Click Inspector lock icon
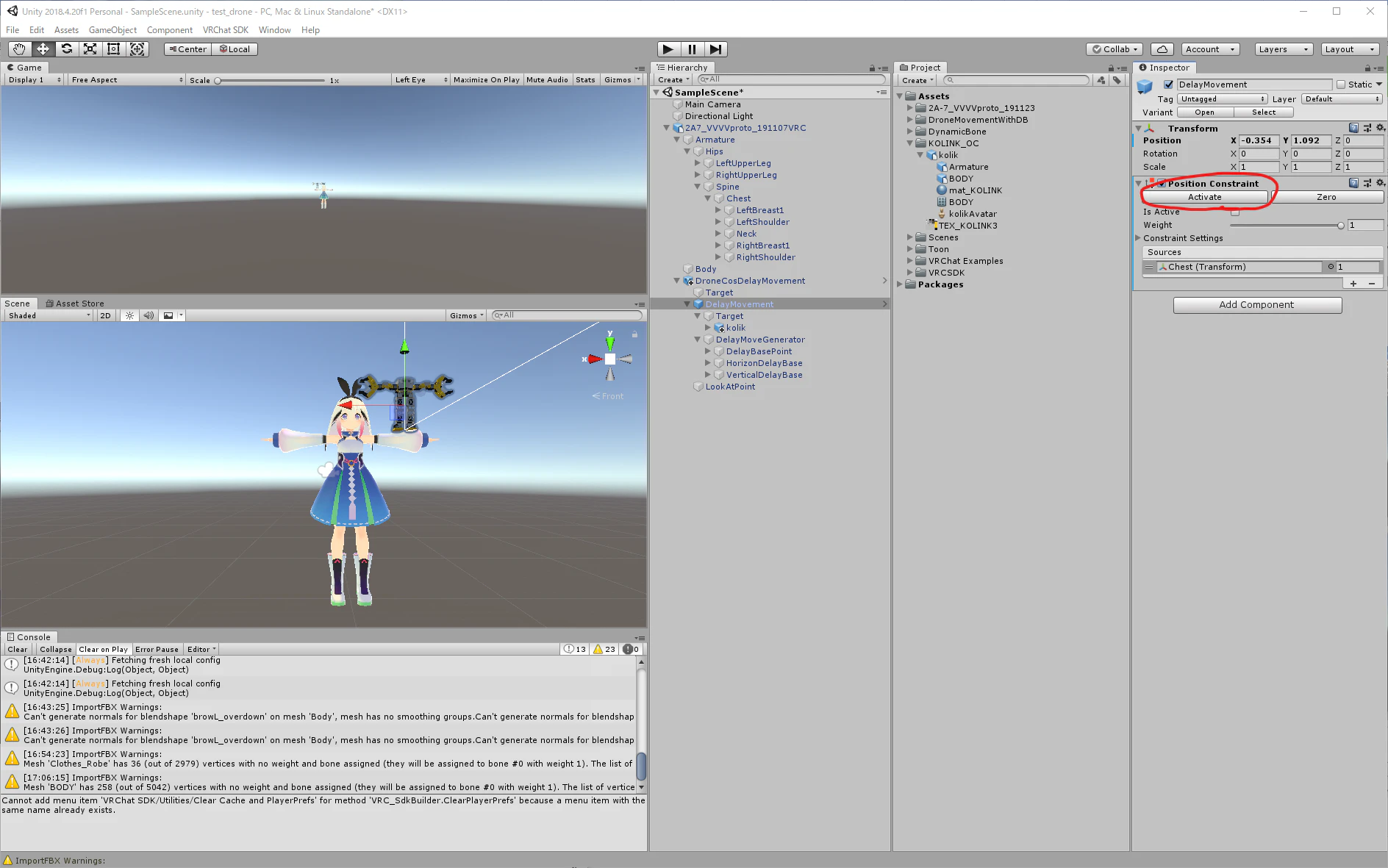Image resolution: width=1388 pixels, height=868 pixels. pos(1367,68)
